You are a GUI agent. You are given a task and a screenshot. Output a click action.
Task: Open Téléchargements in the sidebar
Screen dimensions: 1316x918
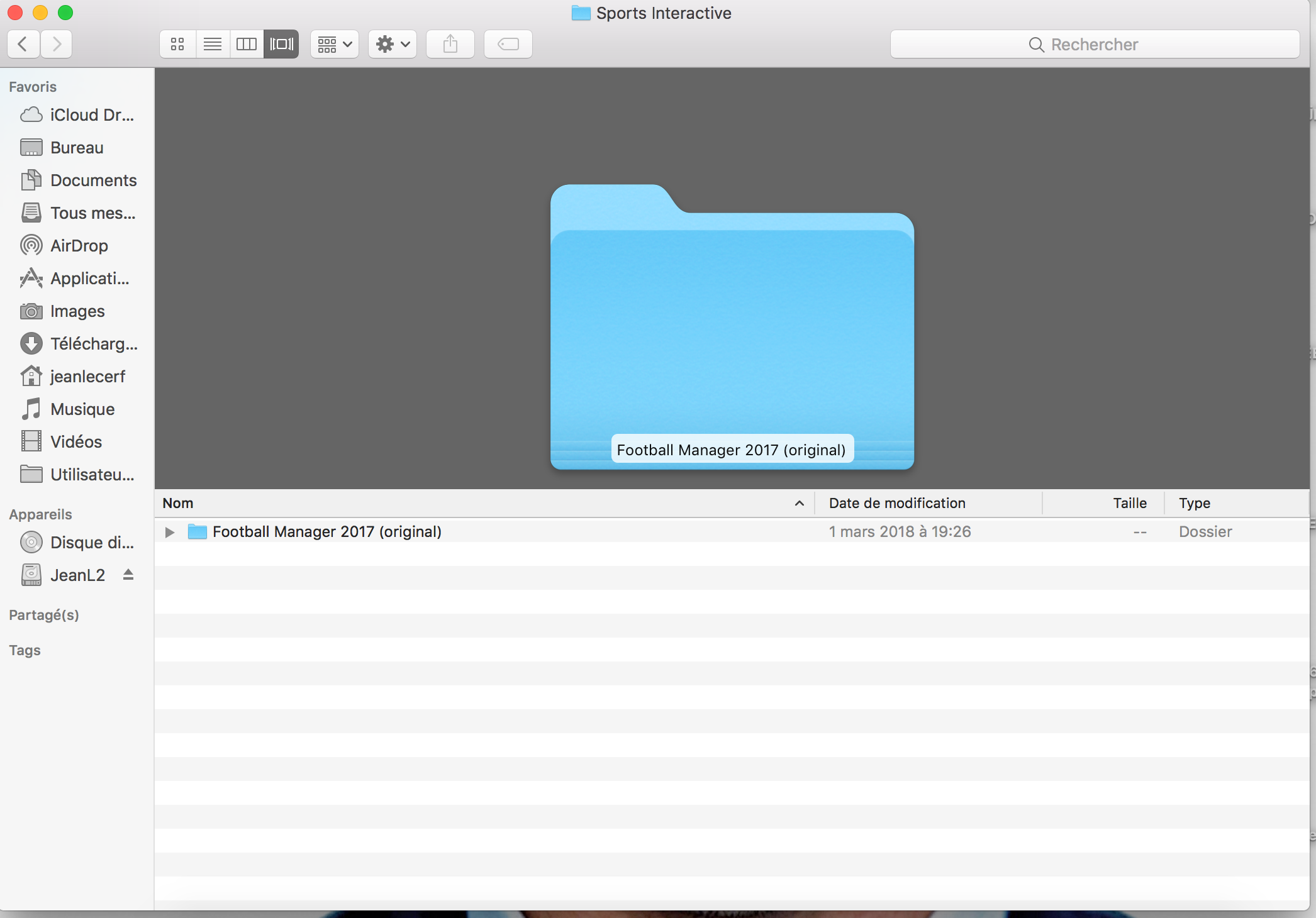click(x=79, y=344)
